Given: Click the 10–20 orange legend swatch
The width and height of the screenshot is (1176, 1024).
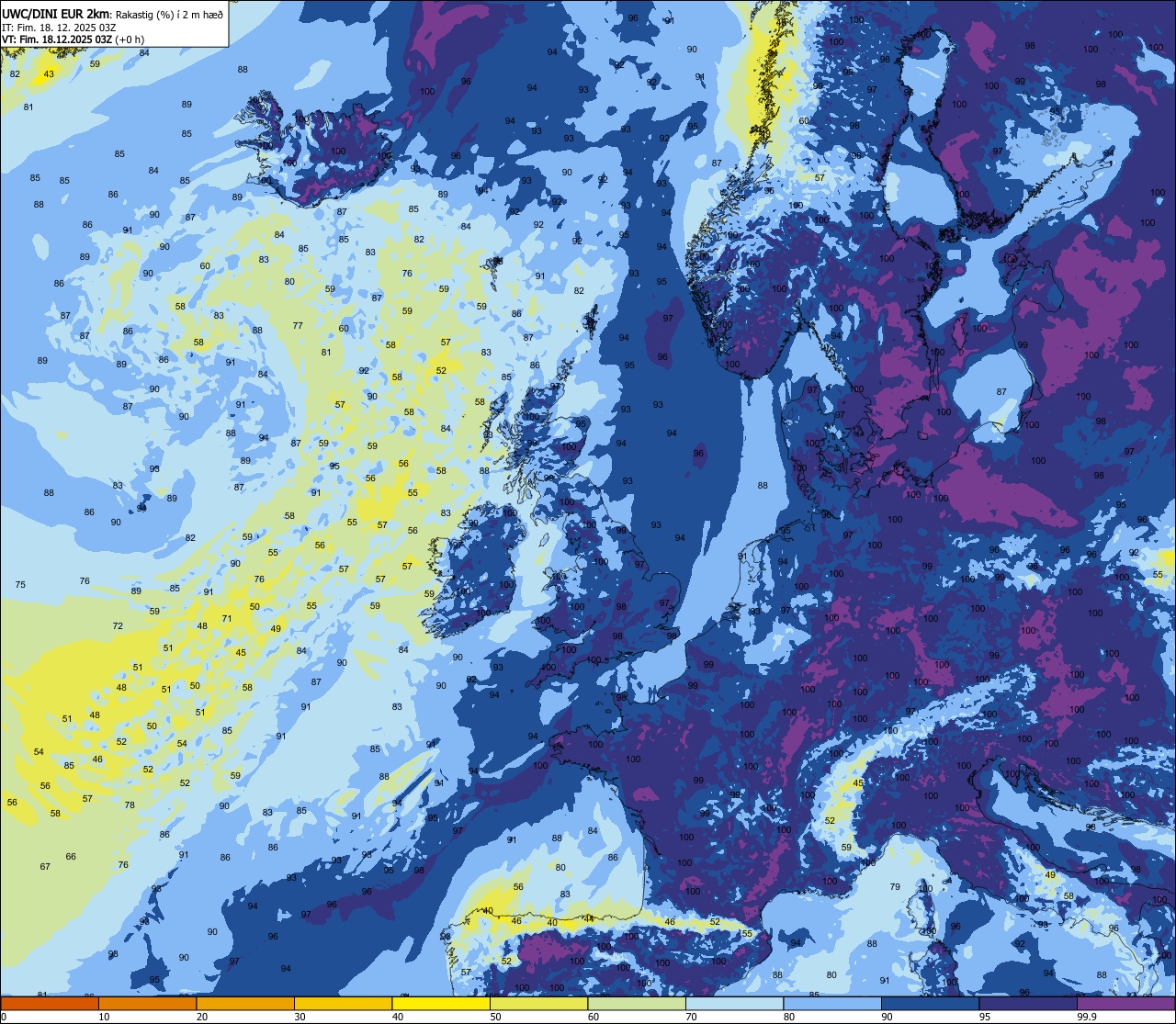Looking at the screenshot, I should point(147,1004).
